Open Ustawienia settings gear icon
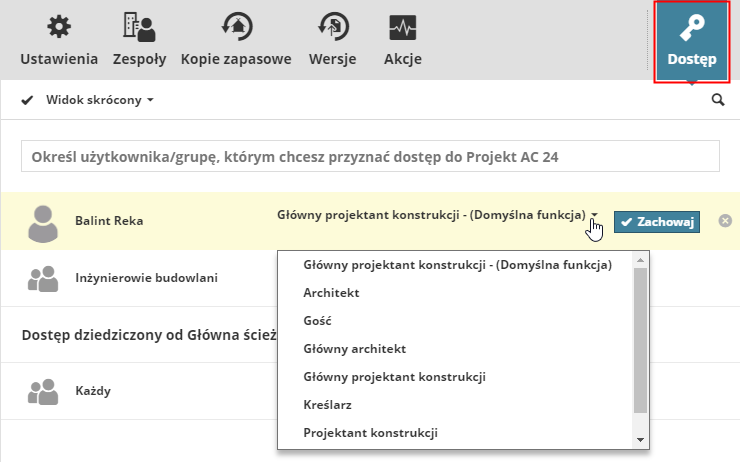The width and height of the screenshot is (741, 462). point(60,26)
